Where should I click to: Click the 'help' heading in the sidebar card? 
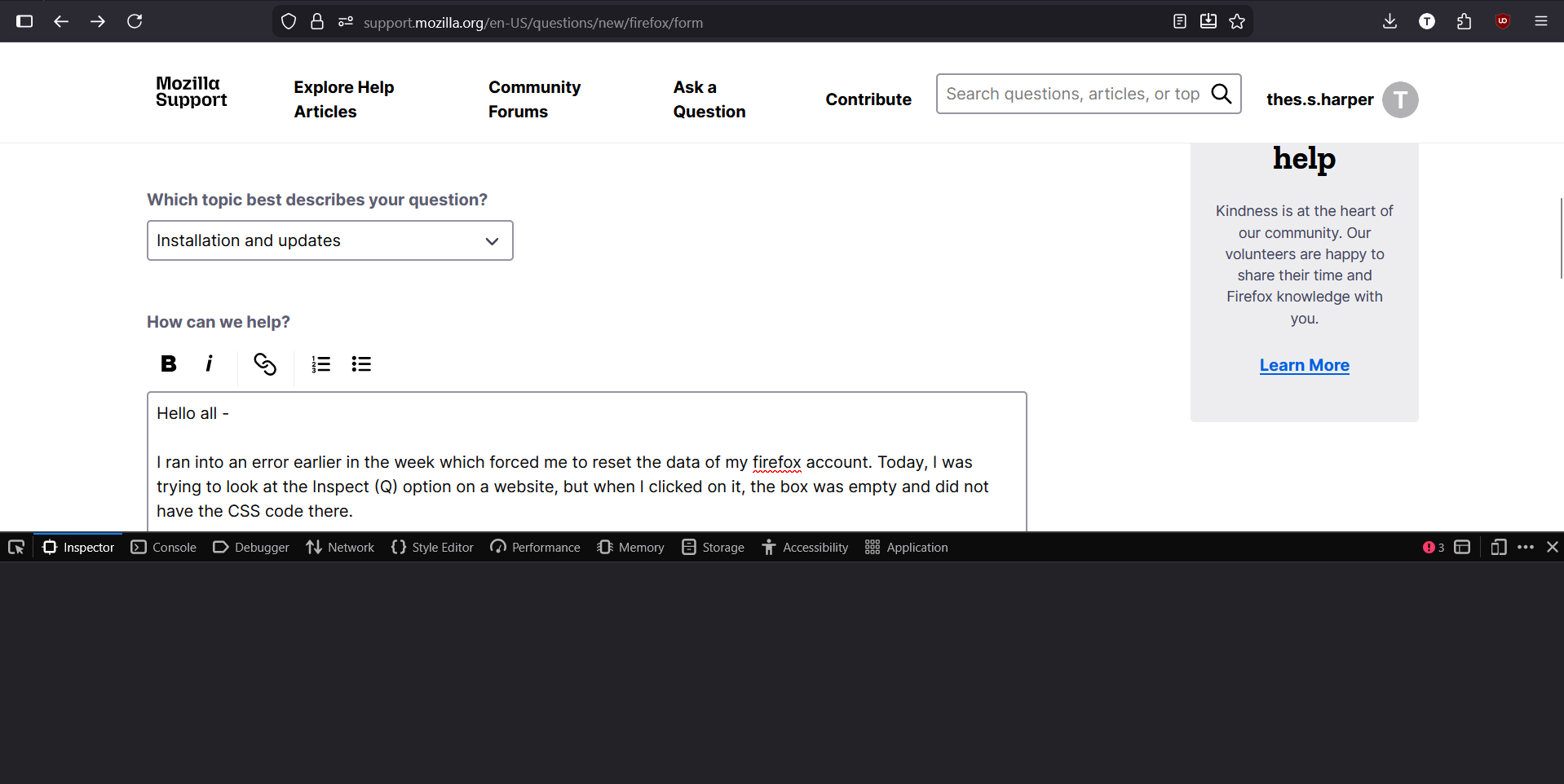(1305, 158)
